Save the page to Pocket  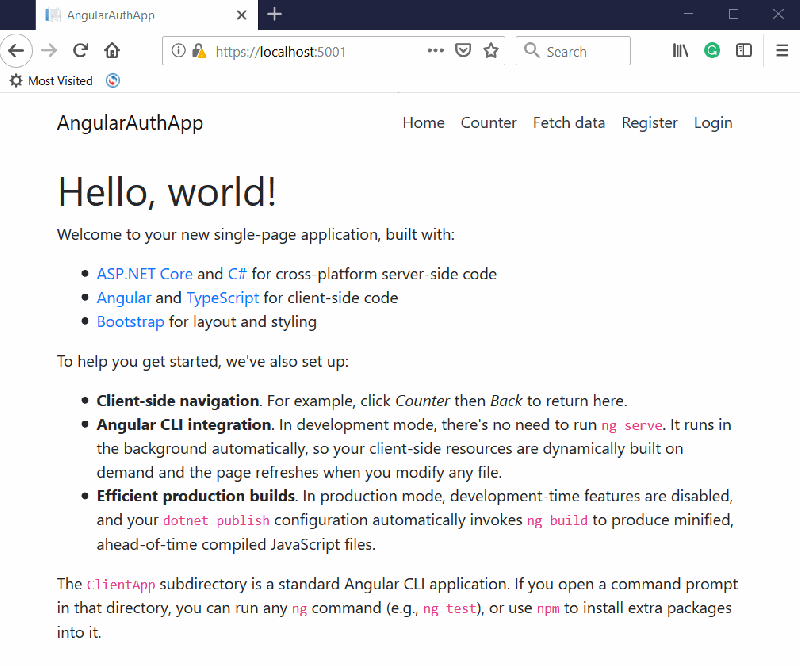point(463,50)
